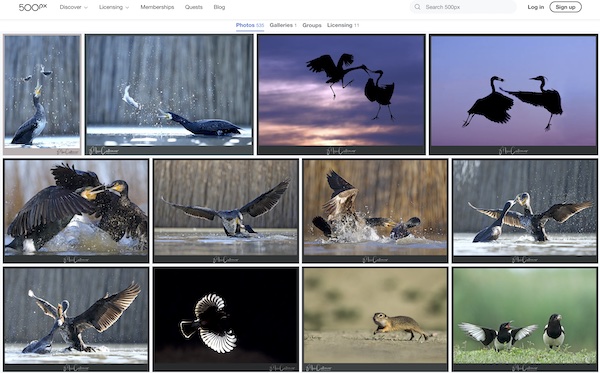
Task: Open the running ground squirrel photo
Action: pyautogui.click(x=375, y=319)
